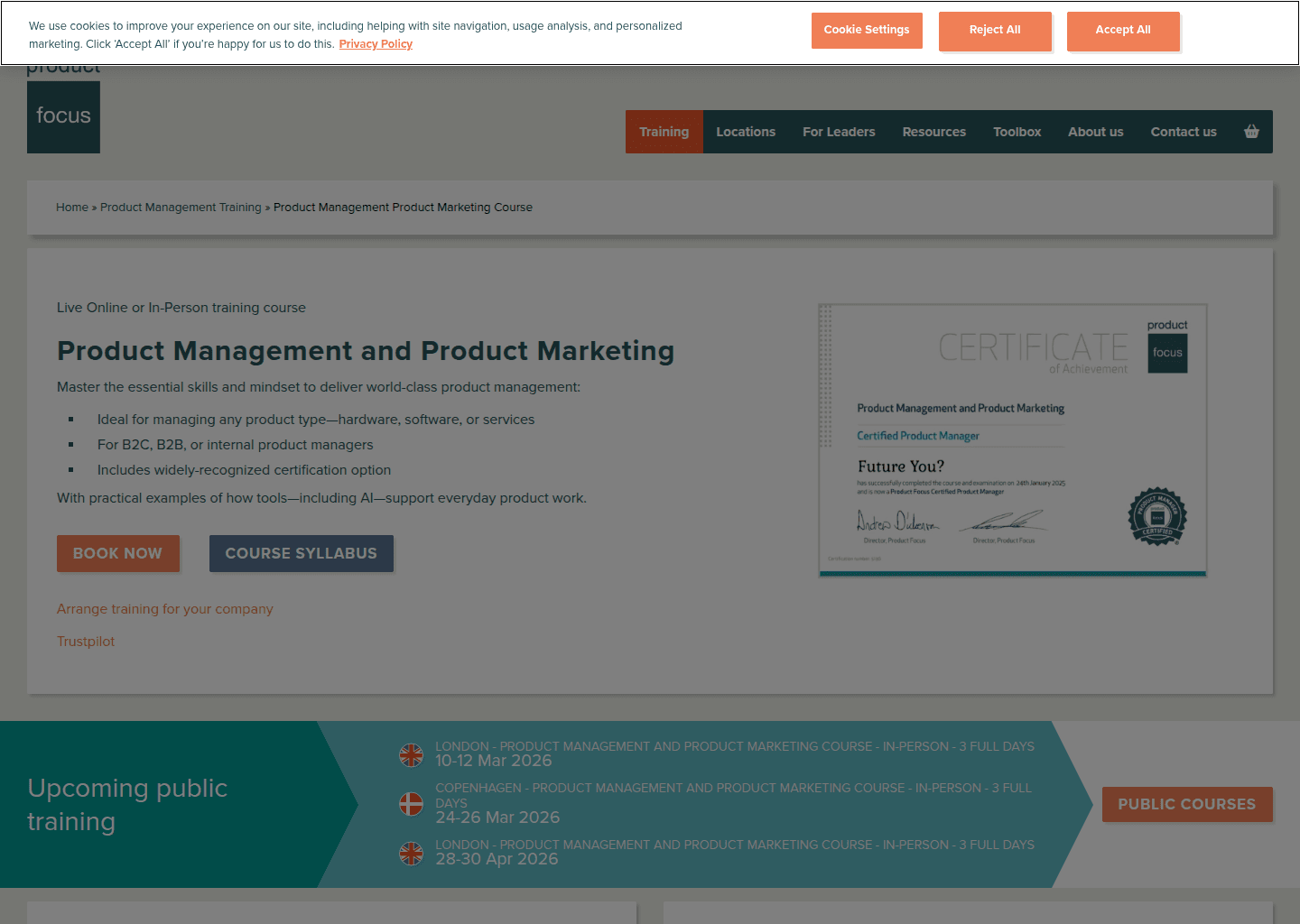Click the UK flag beside the 10-12 Mar course
The width and height of the screenshot is (1300, 924).
pyautogui.click(x=412, y=755)
